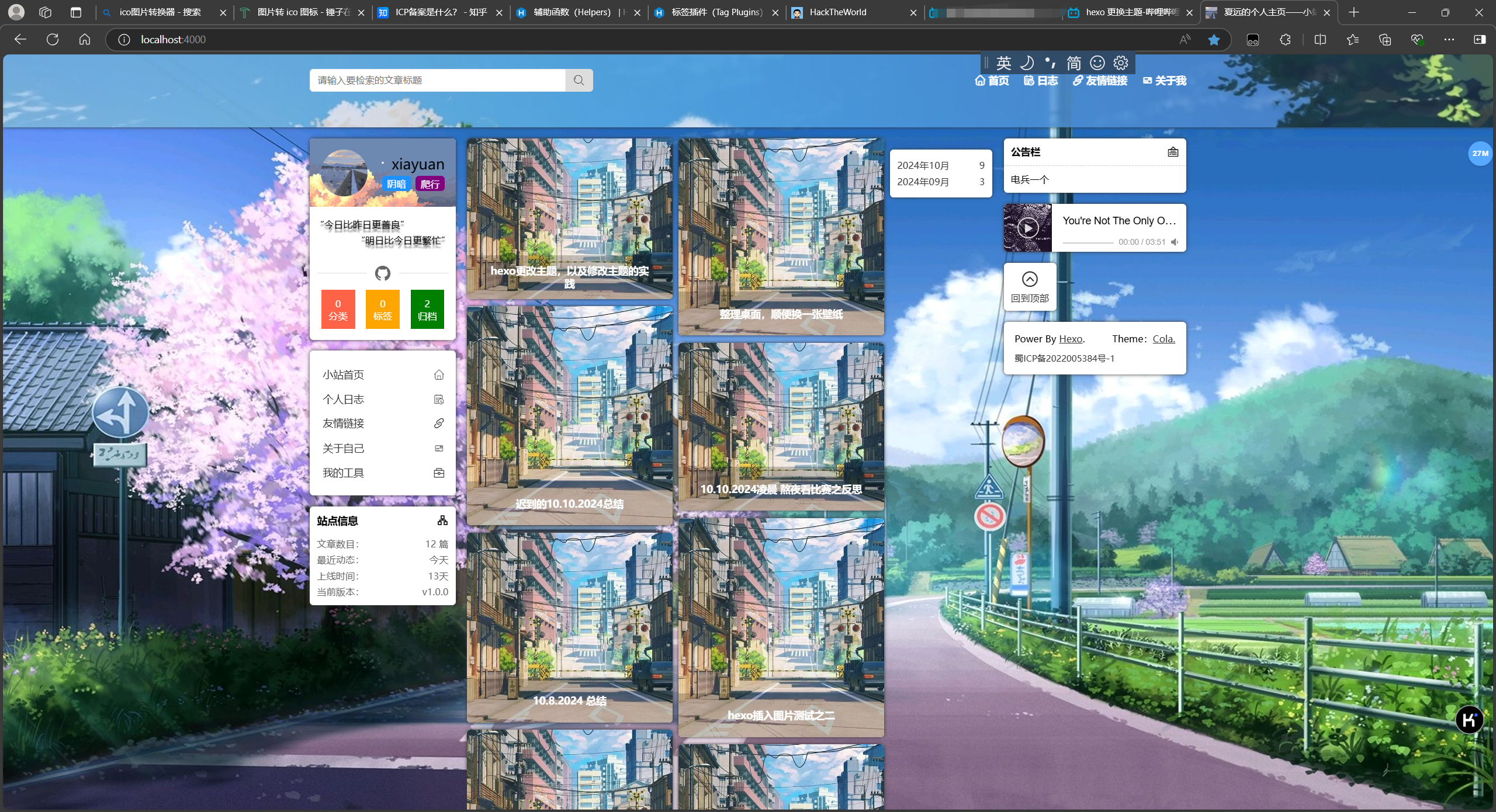
Task: Open browser essentials heart icon
Action: point(1417,39)
